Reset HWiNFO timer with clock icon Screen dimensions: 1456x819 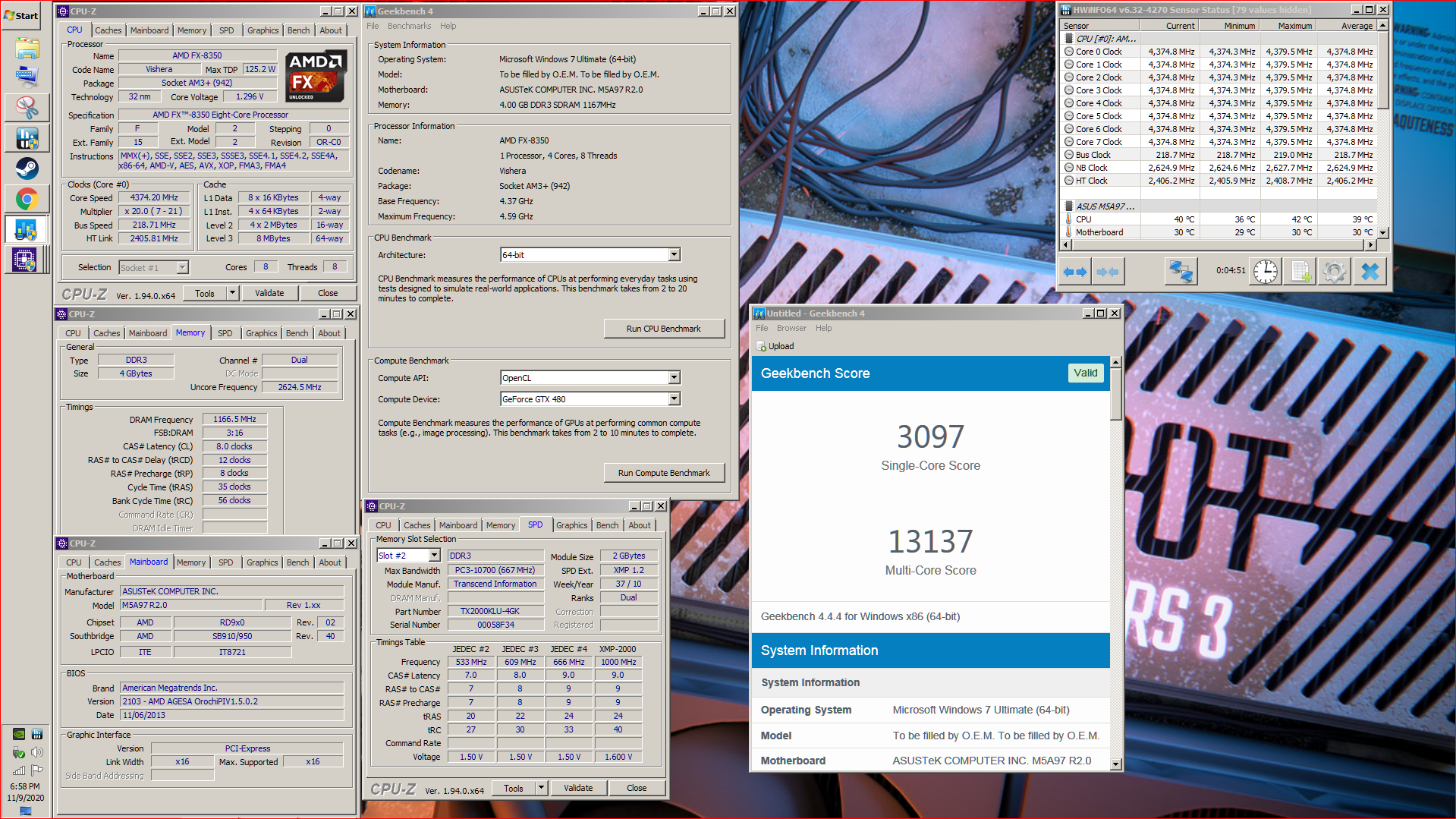tap(1265, 271)
